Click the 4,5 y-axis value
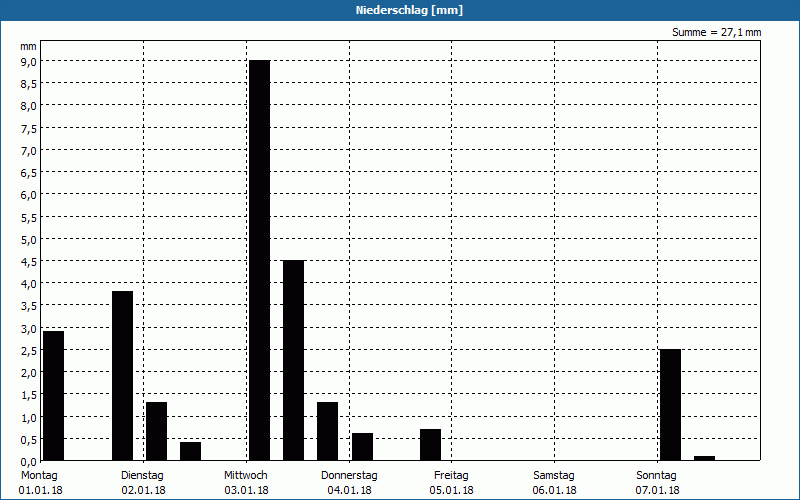The width and height of the screenshot is (800, 500). 29,262
